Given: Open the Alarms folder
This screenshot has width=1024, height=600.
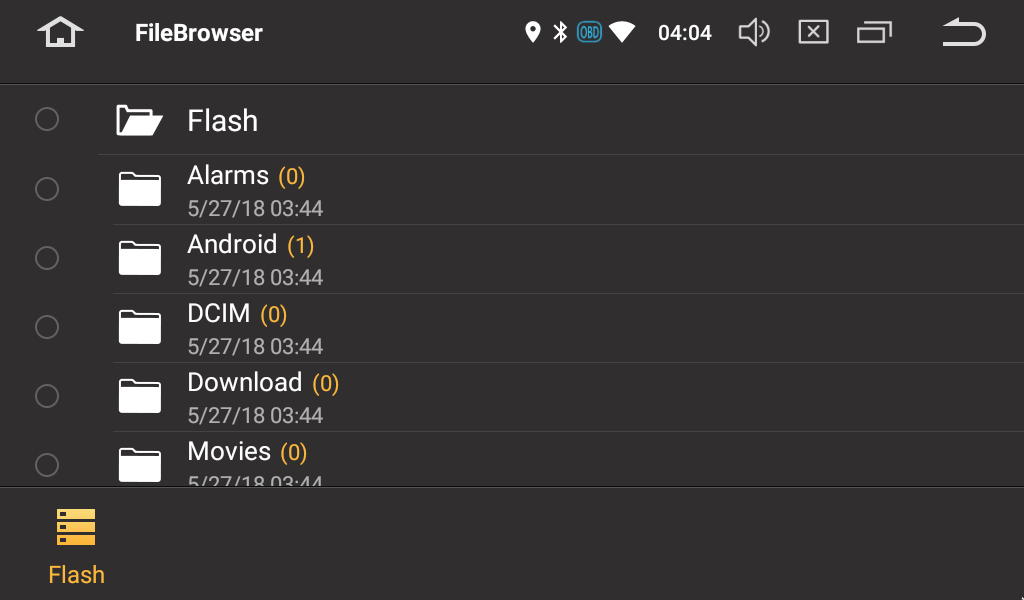Looking at the screenshot, I should click(x=229, y=176).
